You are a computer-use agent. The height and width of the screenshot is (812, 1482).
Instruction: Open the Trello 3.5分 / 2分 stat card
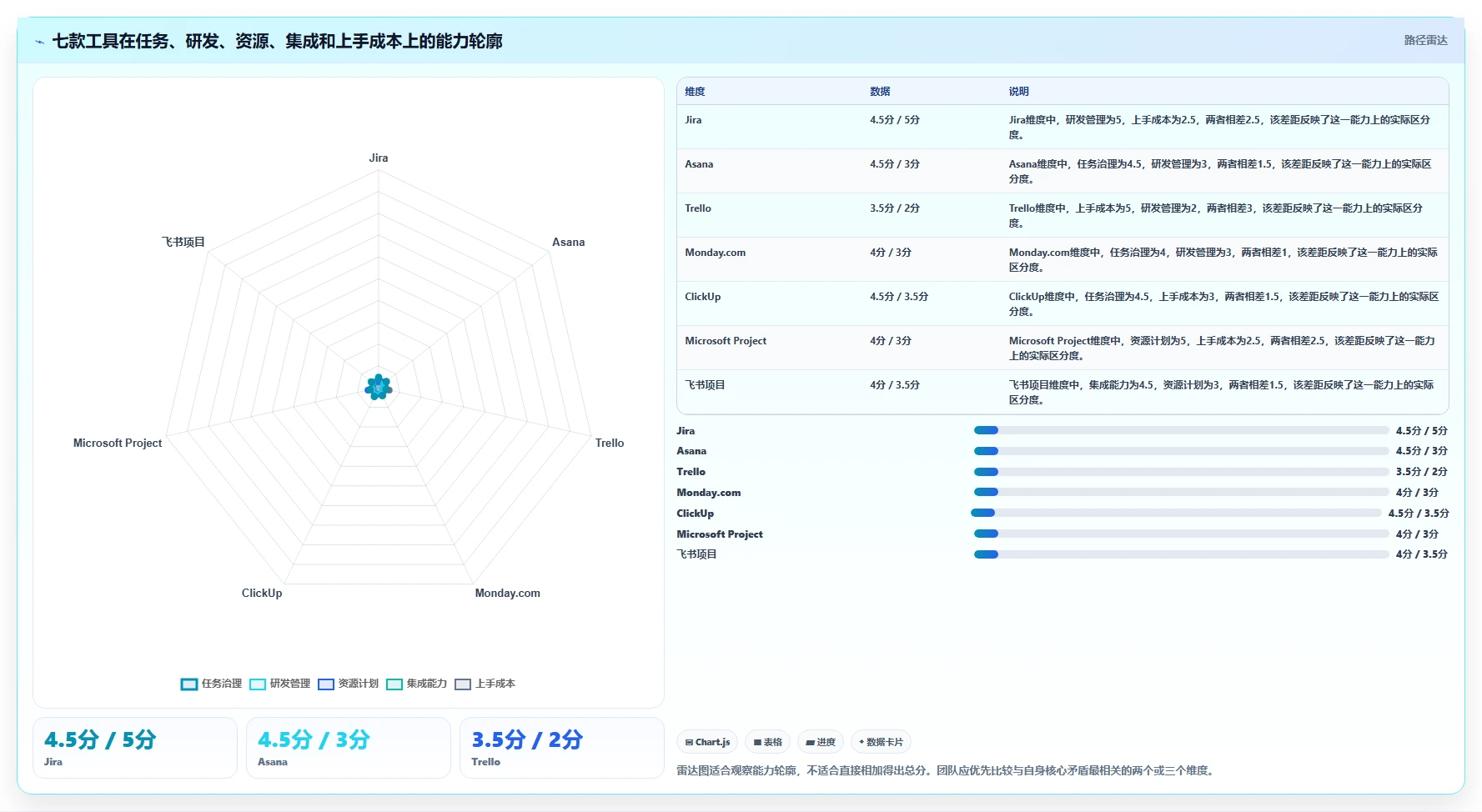[x=562, y=748]
